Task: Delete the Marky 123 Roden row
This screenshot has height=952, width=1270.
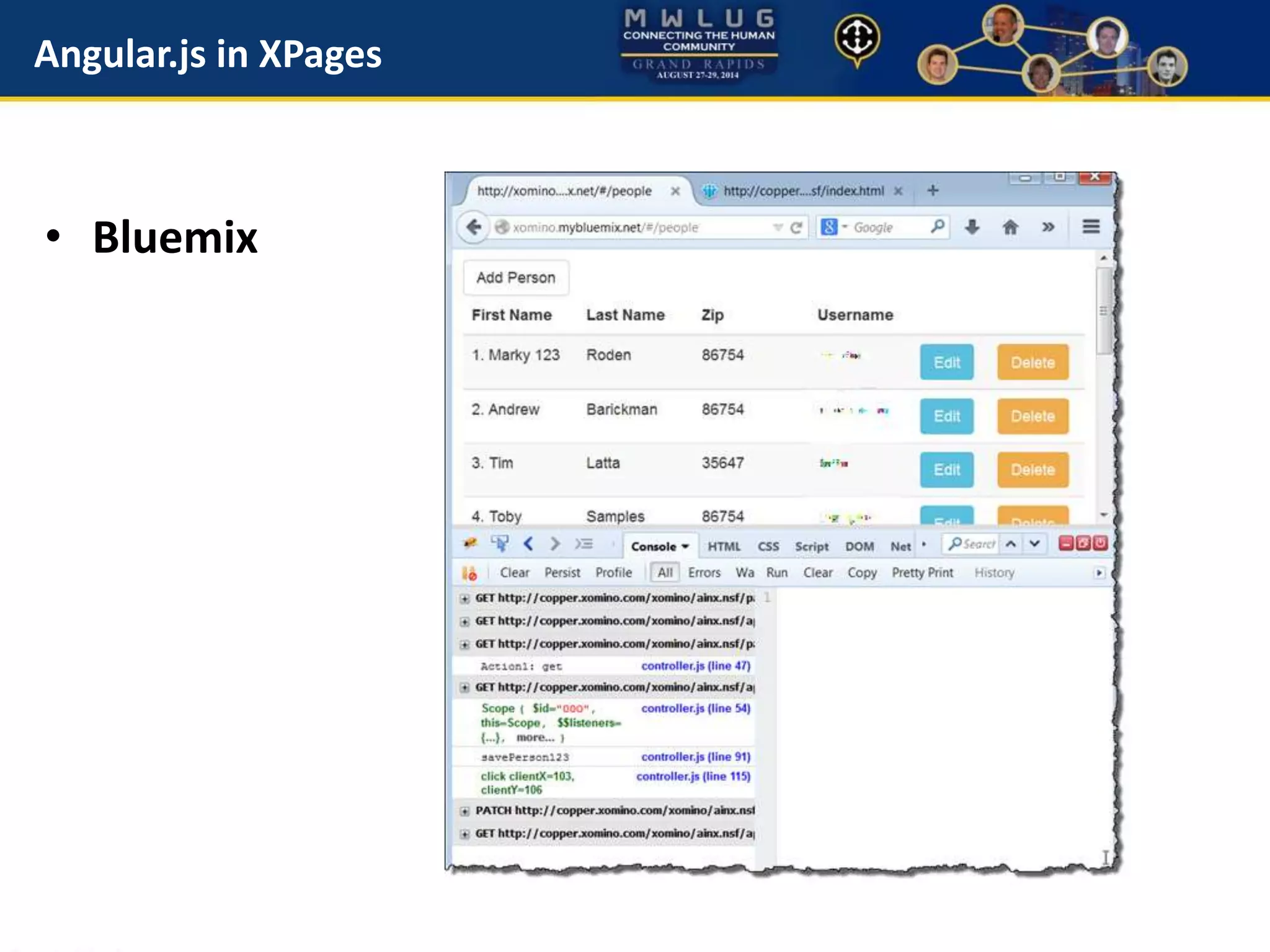Action: click(x=1033, y=362)
